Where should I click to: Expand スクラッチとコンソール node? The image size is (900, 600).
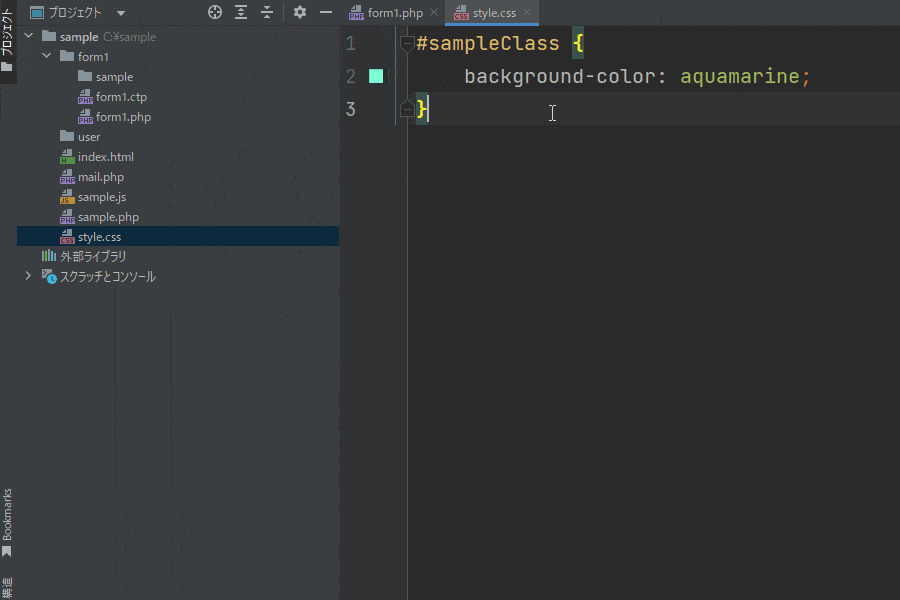28,277
